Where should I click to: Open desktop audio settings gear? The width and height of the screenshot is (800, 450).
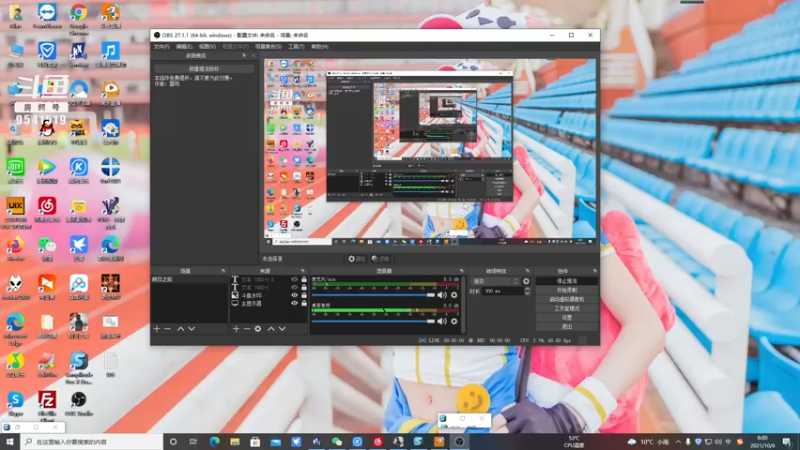tap(454, 321)
